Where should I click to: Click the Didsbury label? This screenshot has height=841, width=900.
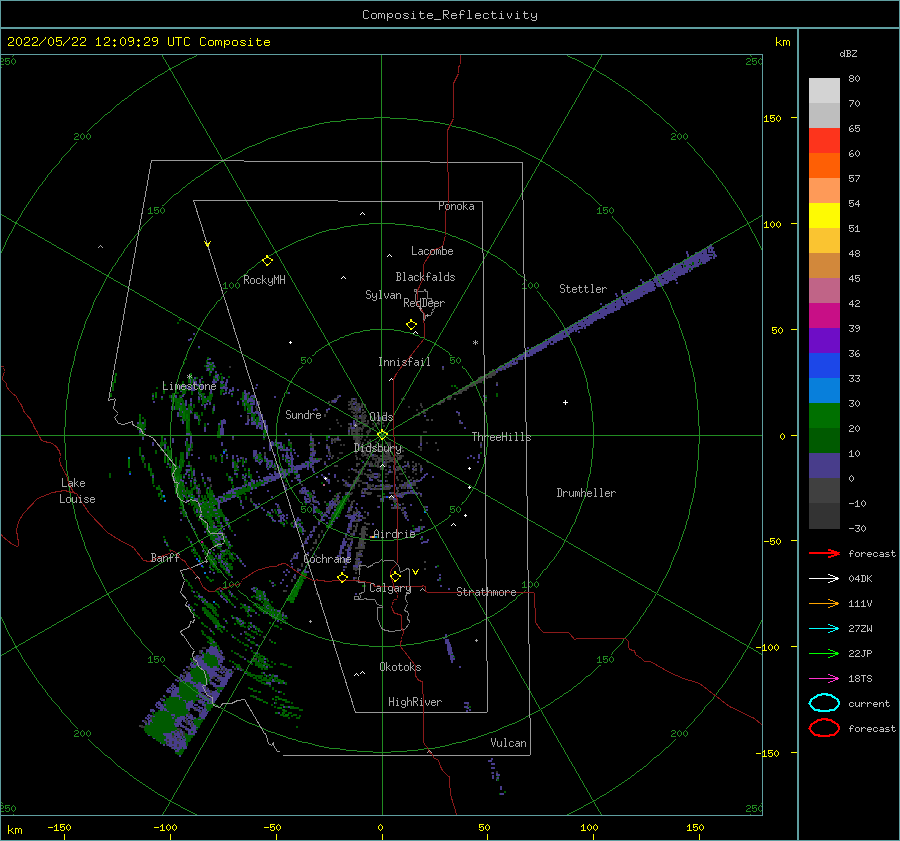click(x=378, y=448)
